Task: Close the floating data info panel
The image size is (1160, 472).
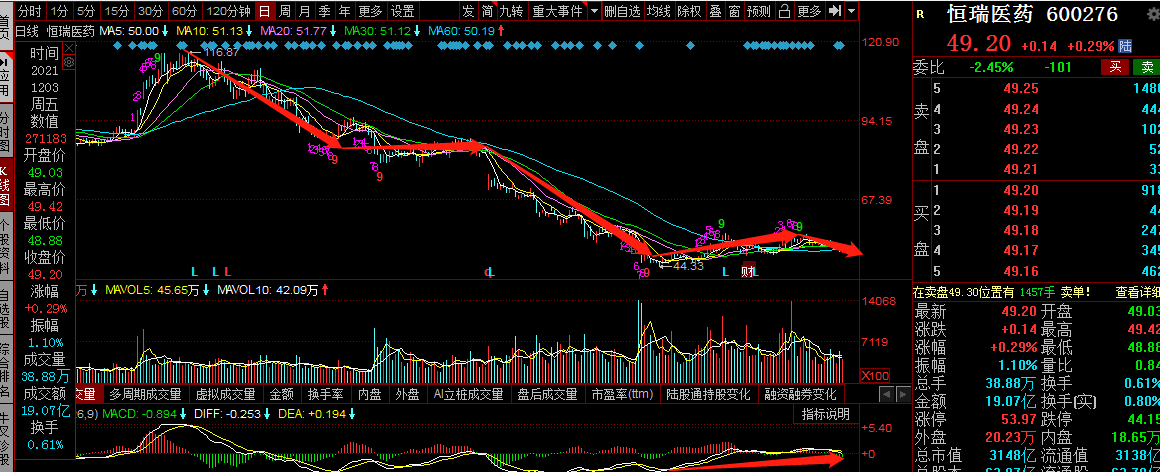Action: click(x=69, y=48)
